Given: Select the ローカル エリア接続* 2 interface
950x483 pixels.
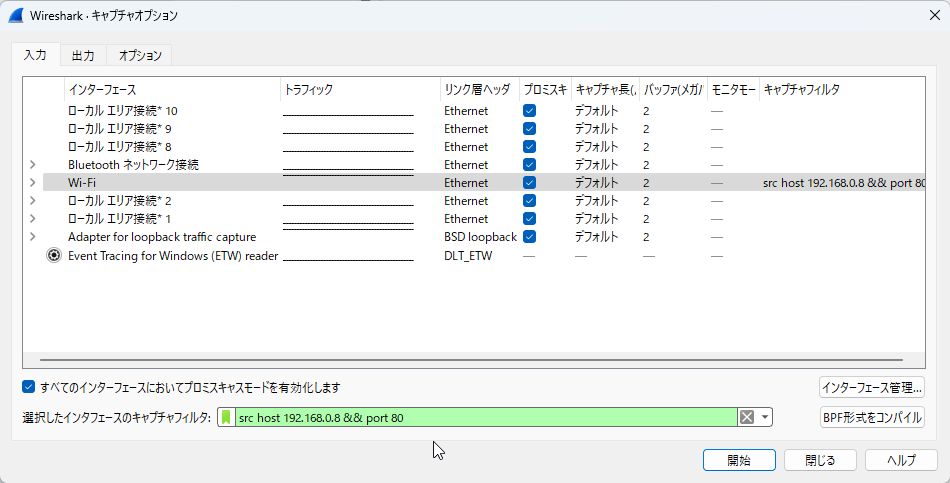Looking at the screenshot, I should pyautogui.click(x=120, y=201).
